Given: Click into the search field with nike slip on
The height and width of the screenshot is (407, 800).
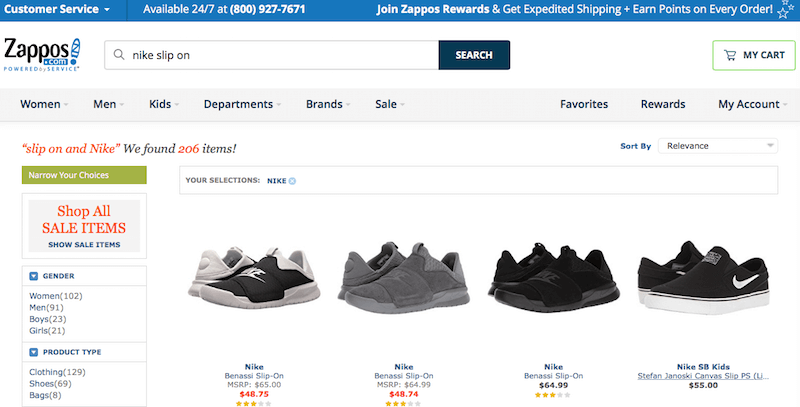Looking at the screenshot, I should (x=271, y=55).
